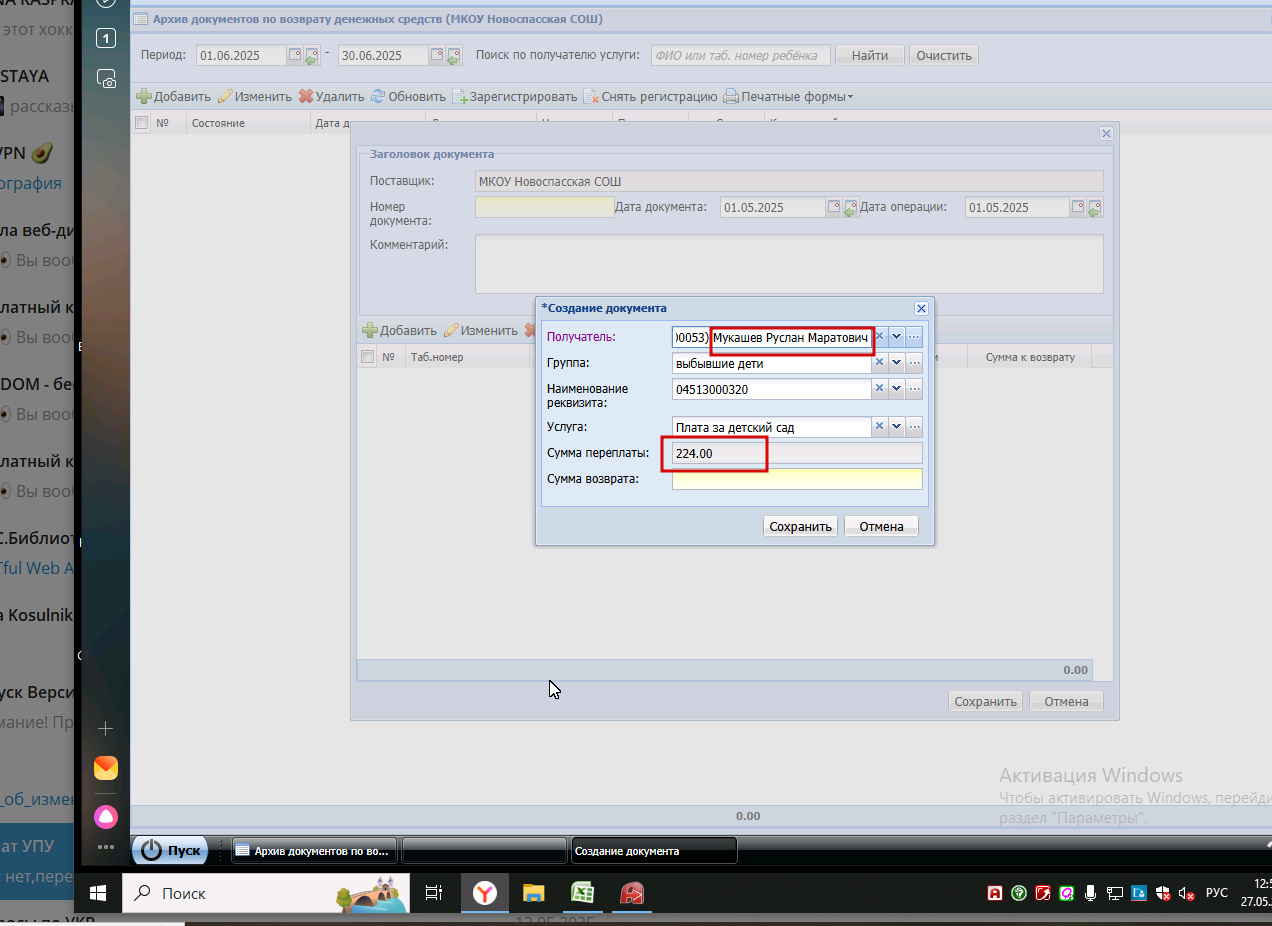Open Excel from Windows taskbar
This screenshot has width=1272, height=926.
click(x=583, y=893)
